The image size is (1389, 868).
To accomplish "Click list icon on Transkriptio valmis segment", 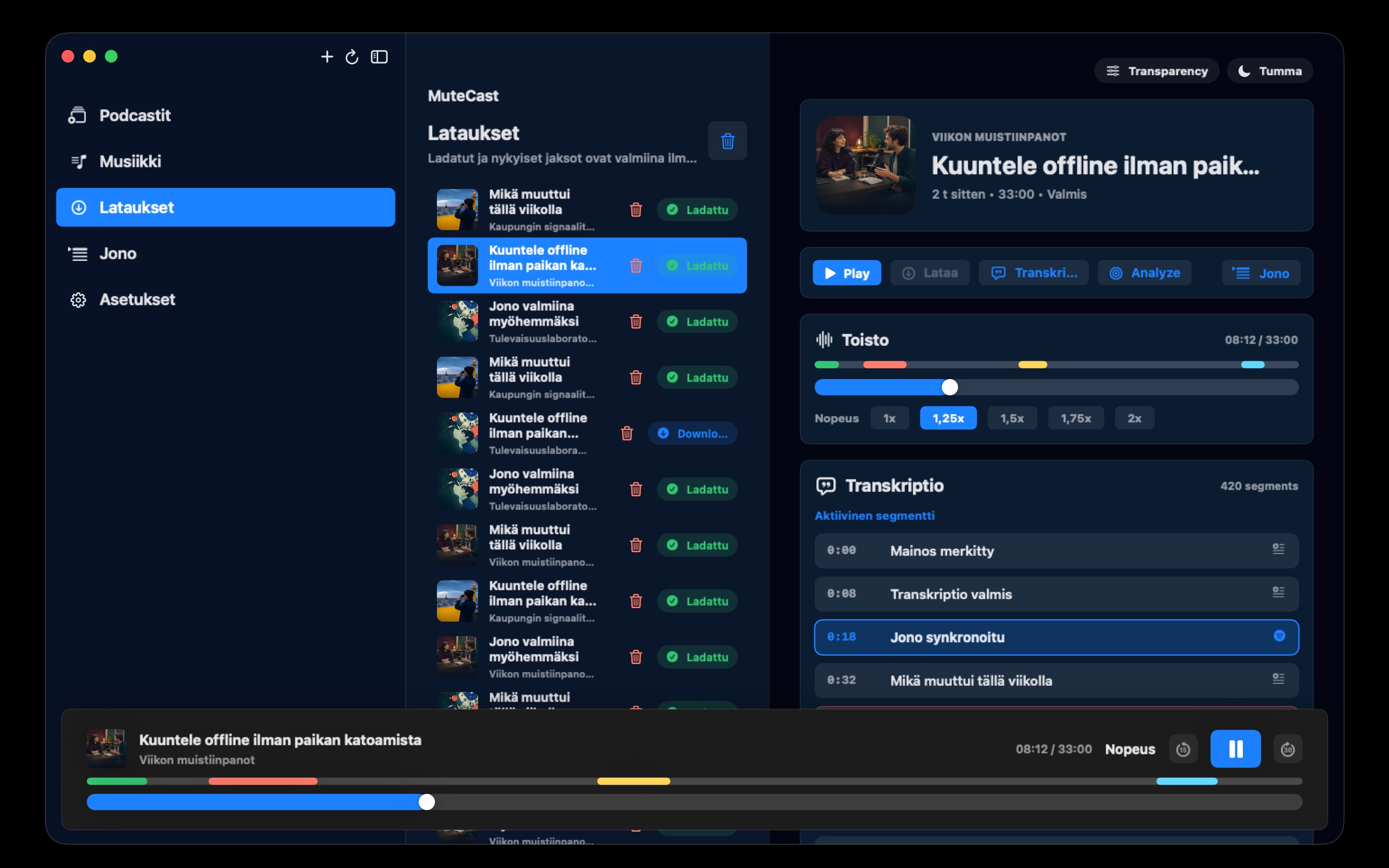I will click(1278, 592).
